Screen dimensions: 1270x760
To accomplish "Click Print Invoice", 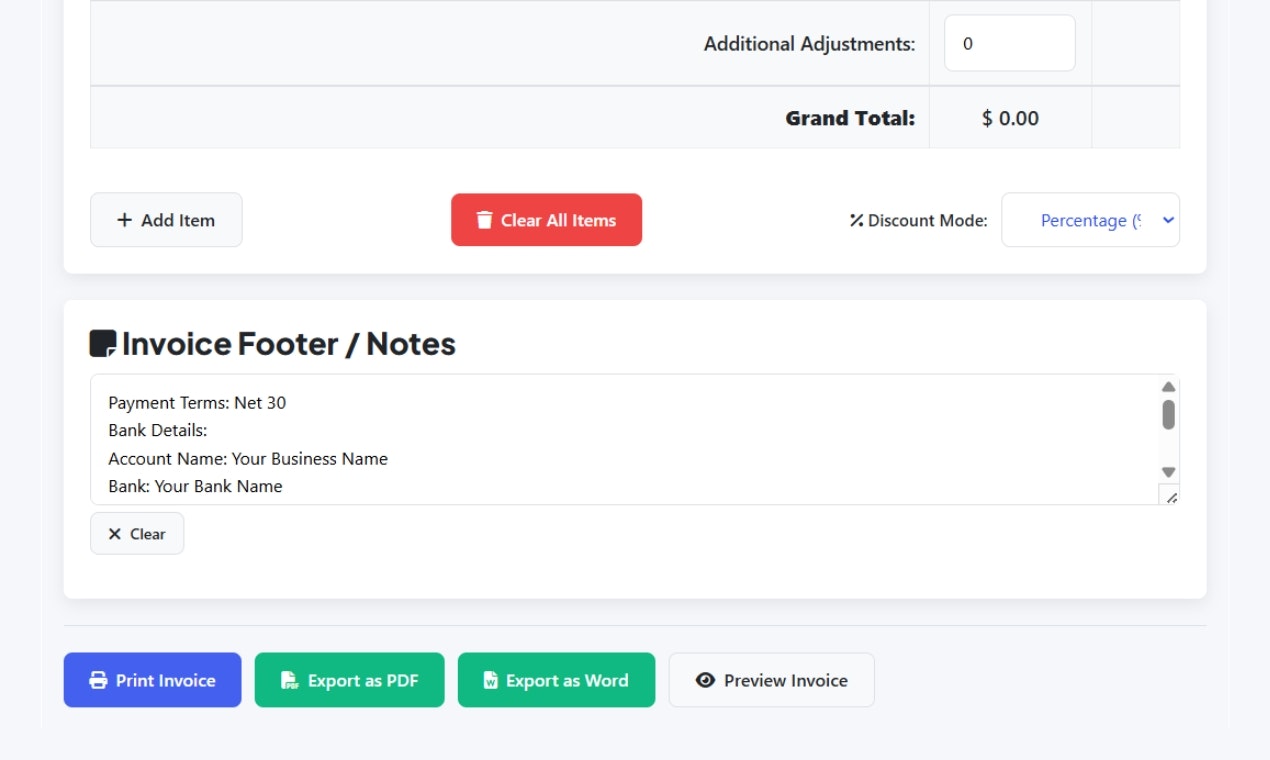I will point(152,680).
